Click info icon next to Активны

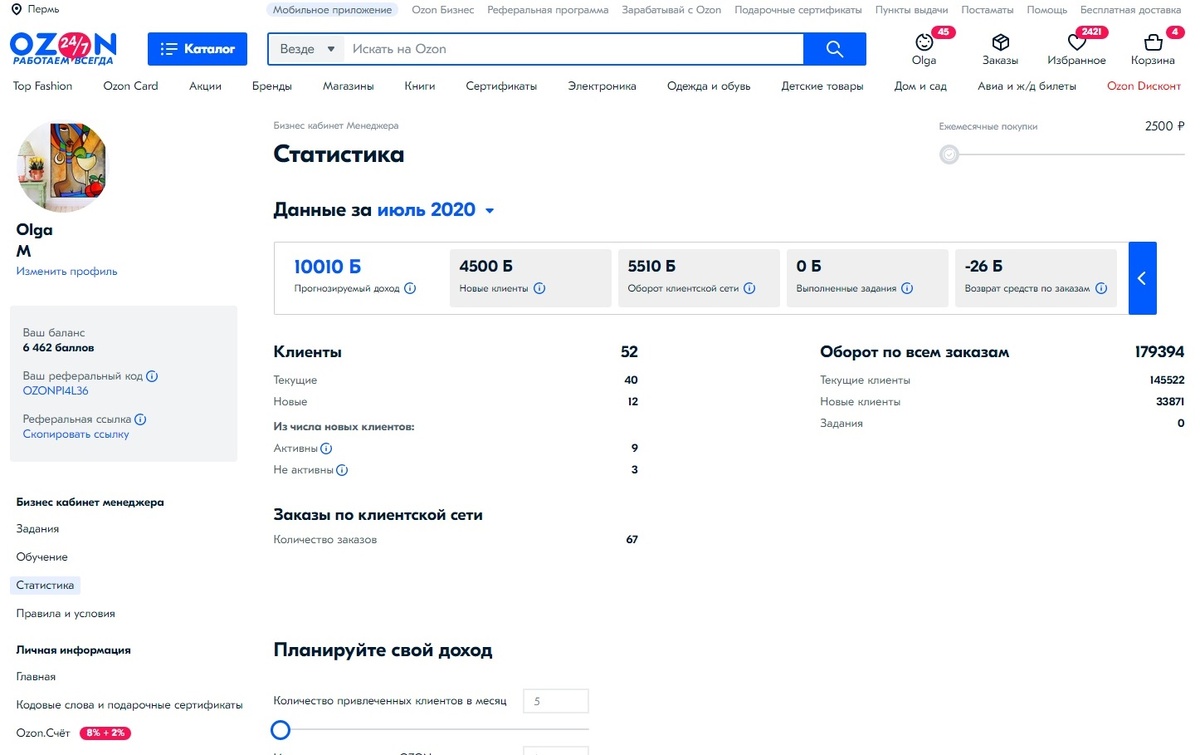326,449
